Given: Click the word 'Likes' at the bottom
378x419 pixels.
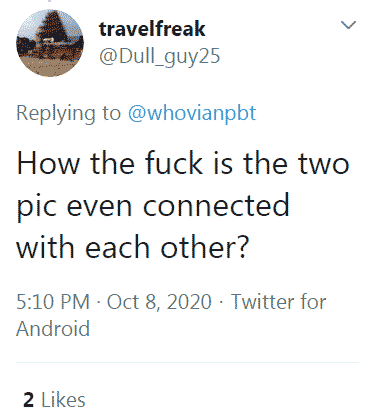Looking at the screenshot, I should (x=63, y=400).
